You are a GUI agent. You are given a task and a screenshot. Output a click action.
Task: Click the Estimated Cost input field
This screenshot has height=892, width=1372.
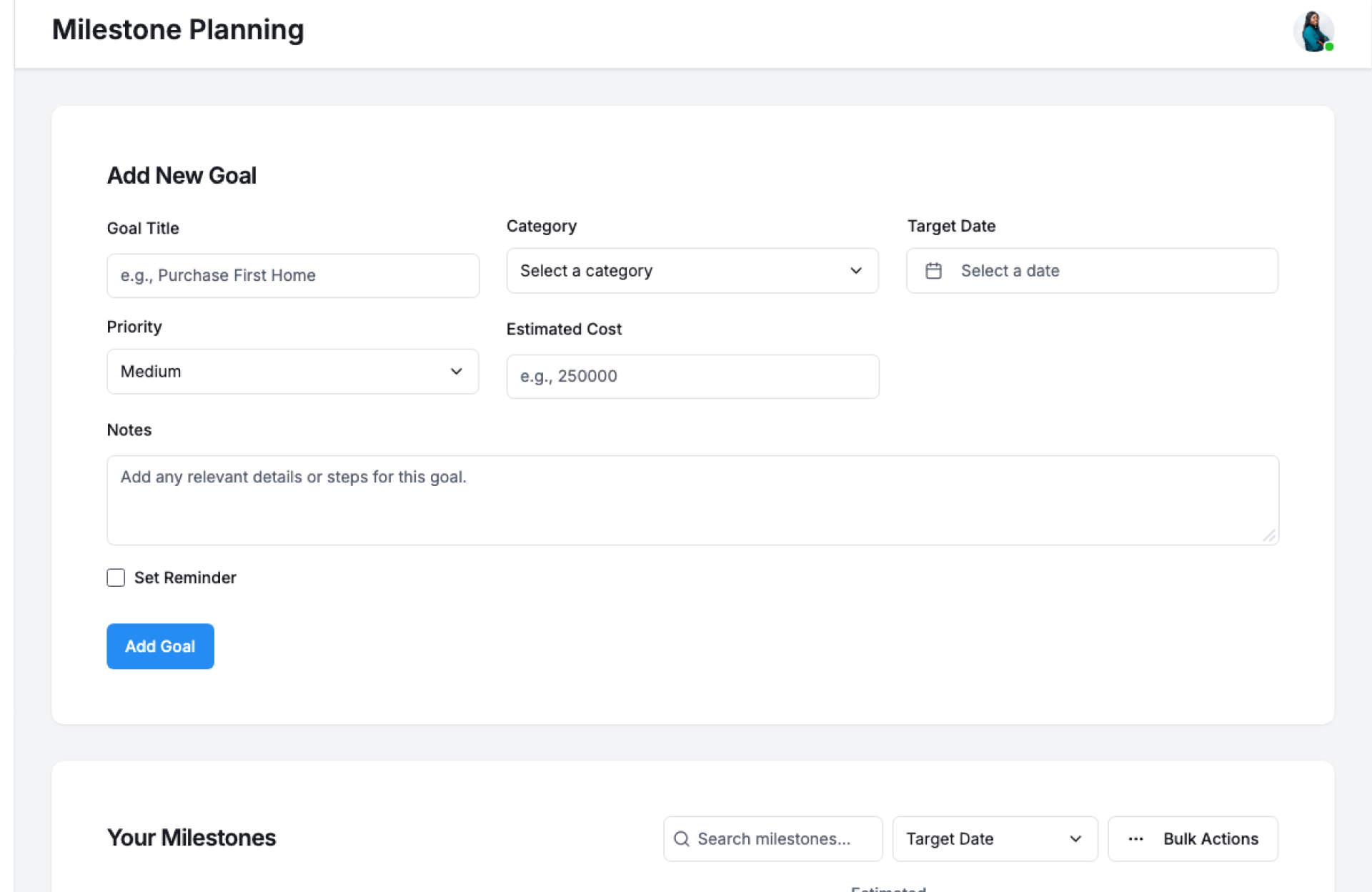point(692,377)
